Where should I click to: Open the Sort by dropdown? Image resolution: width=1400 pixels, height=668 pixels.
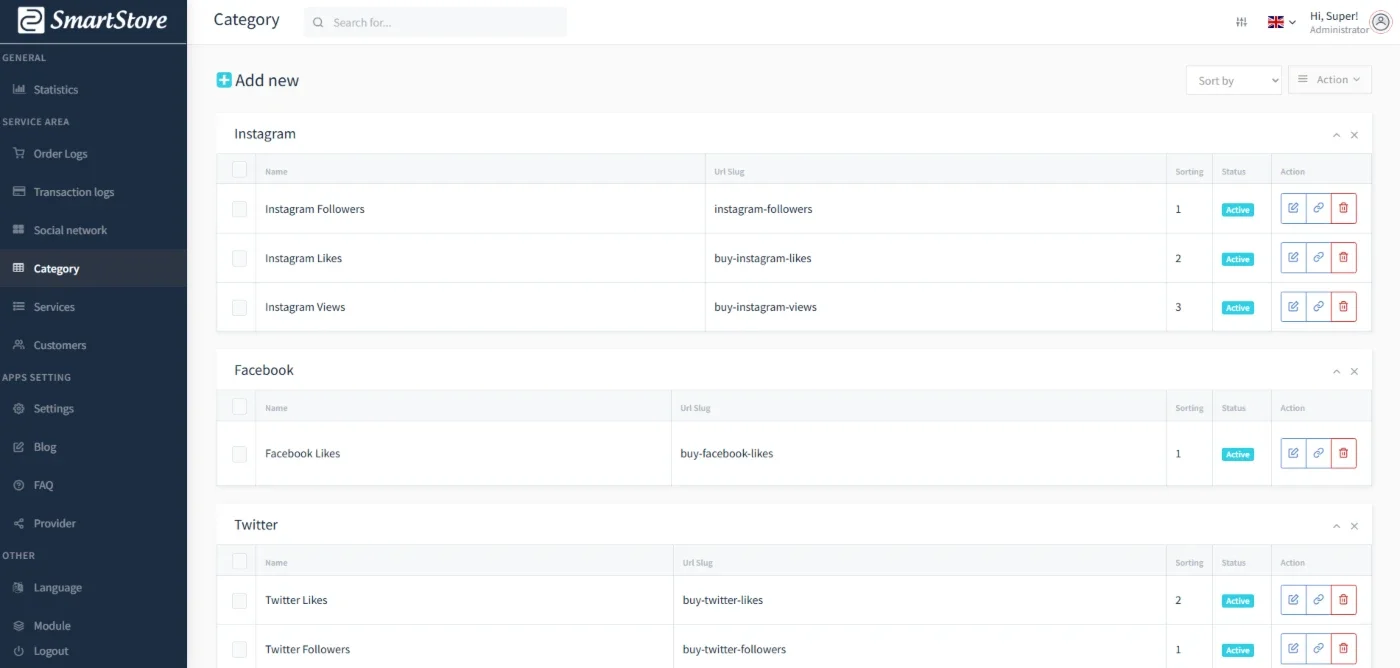tap(1233, 80)
